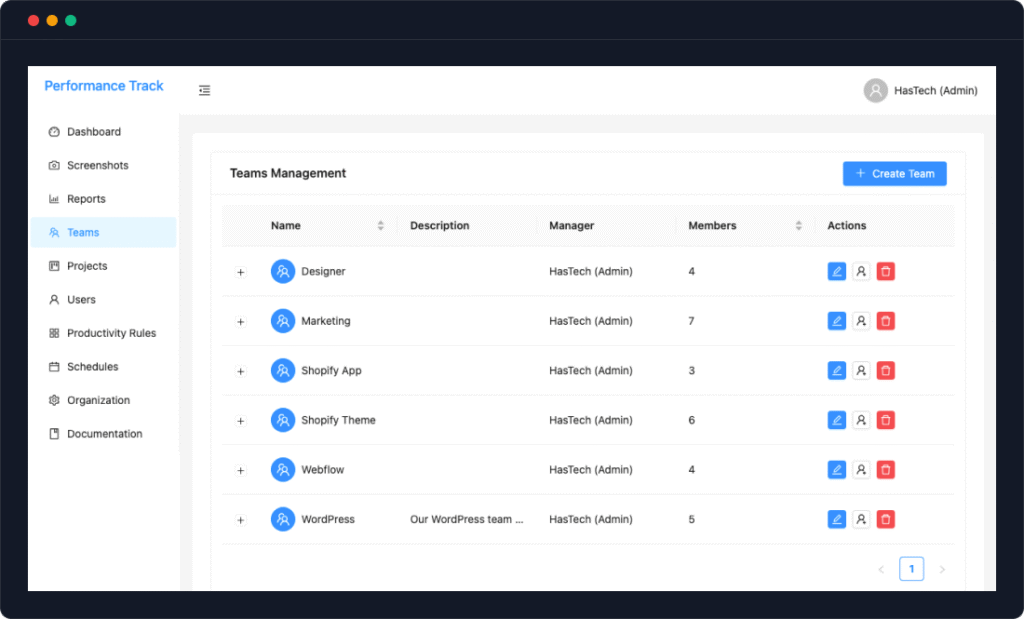Click the HasTech (Admin) profile avatar
1024x619 pixels.
[x=876, y=91]
